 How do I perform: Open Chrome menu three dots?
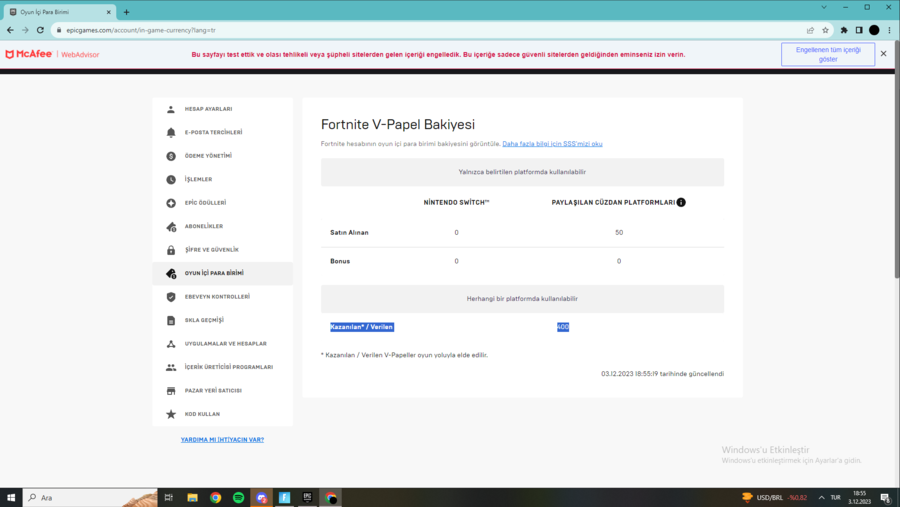[x=890, y=30]
